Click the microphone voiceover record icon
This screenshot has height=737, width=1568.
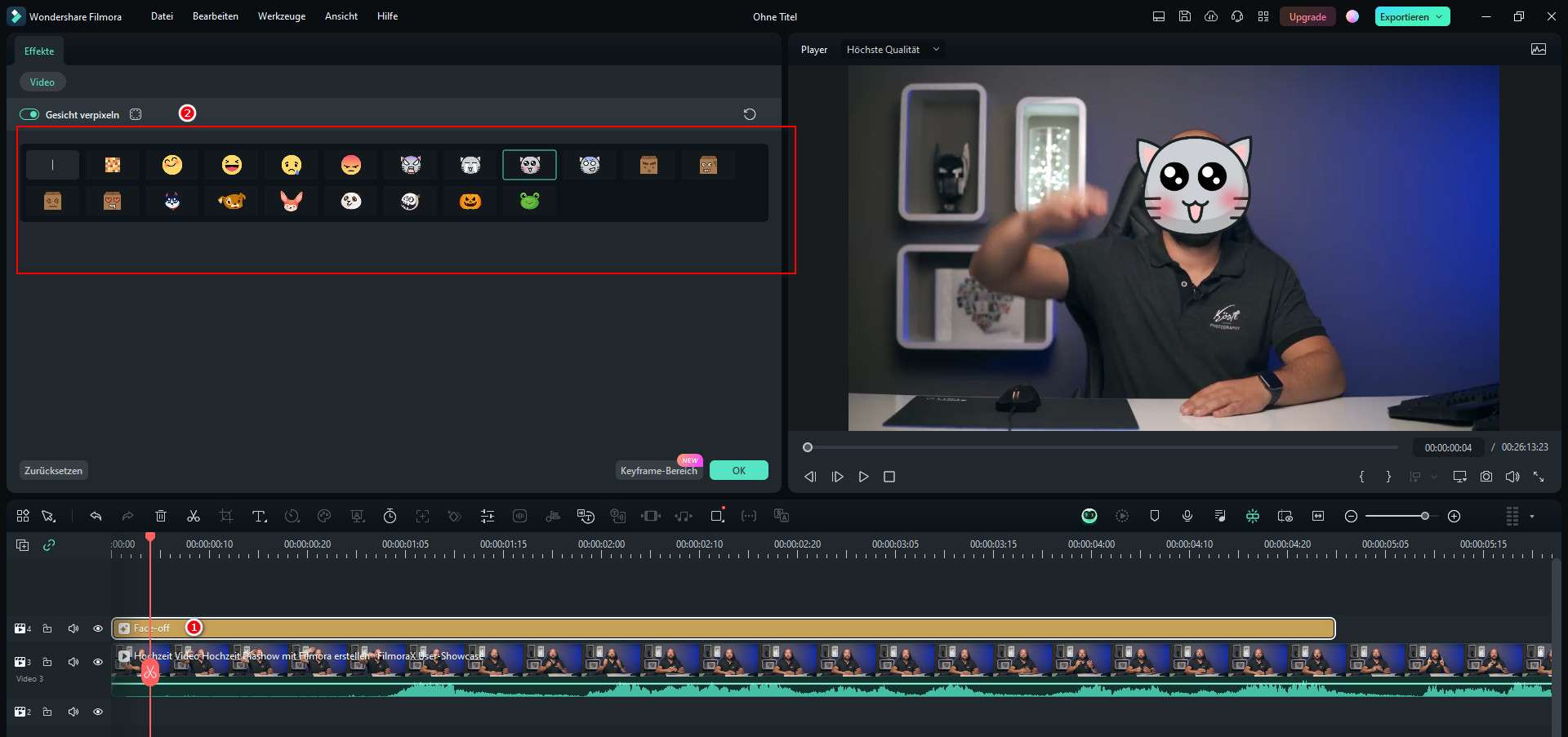tap(1187, 516)
